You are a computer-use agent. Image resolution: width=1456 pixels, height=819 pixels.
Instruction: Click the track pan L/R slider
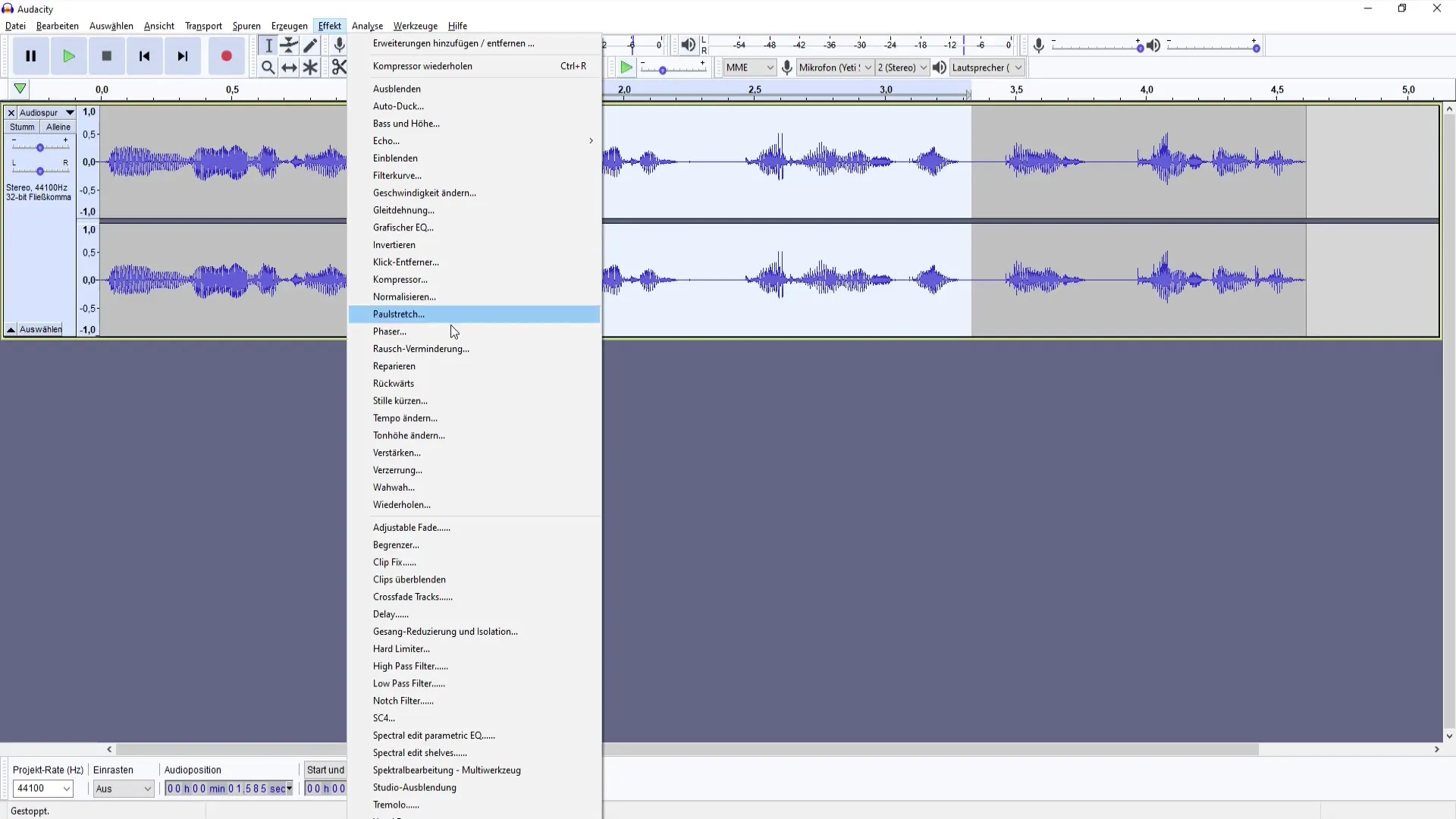(x=39, y=171)
